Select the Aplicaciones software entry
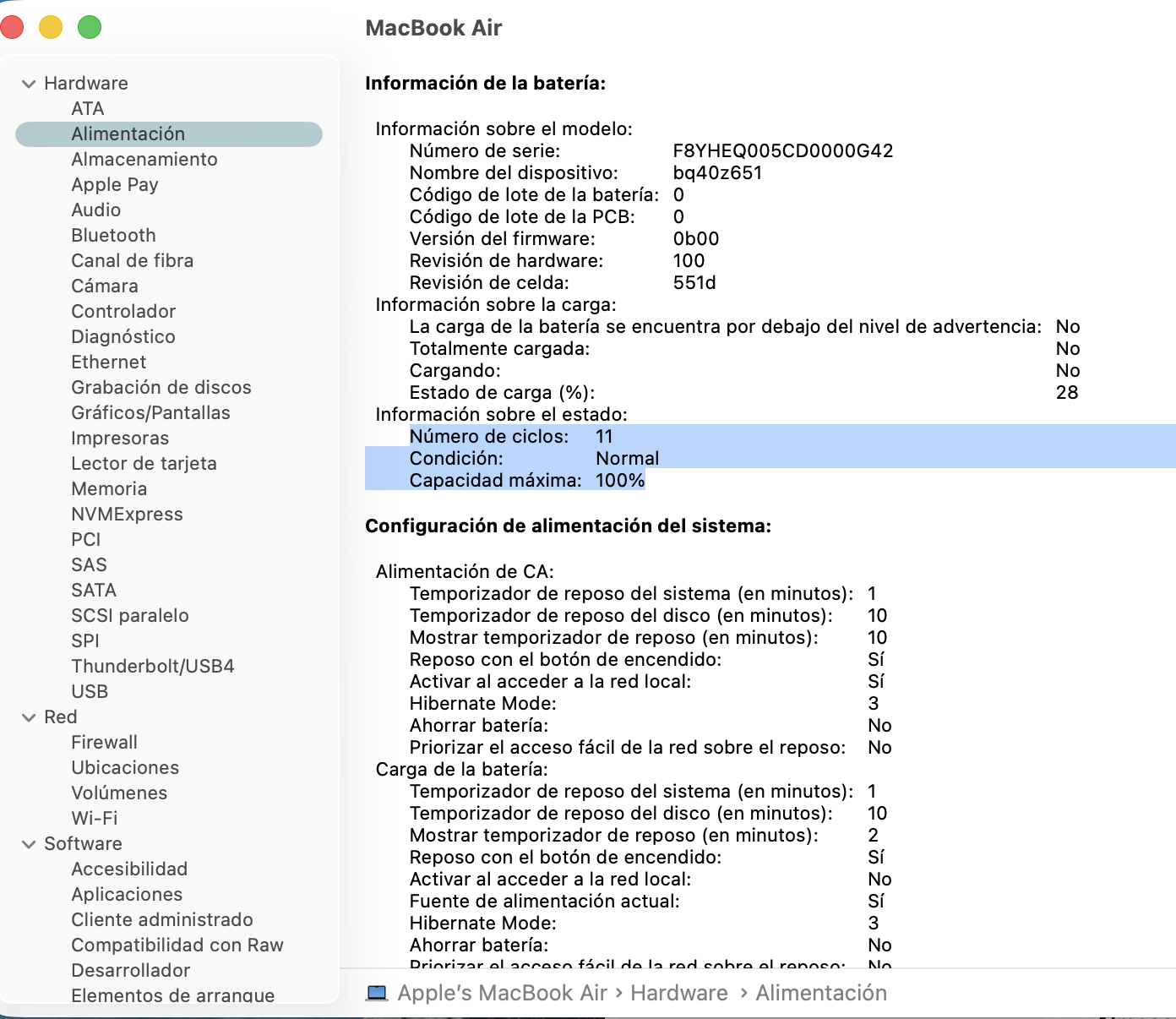1176x1019 pixels. [x=127, y=894]
